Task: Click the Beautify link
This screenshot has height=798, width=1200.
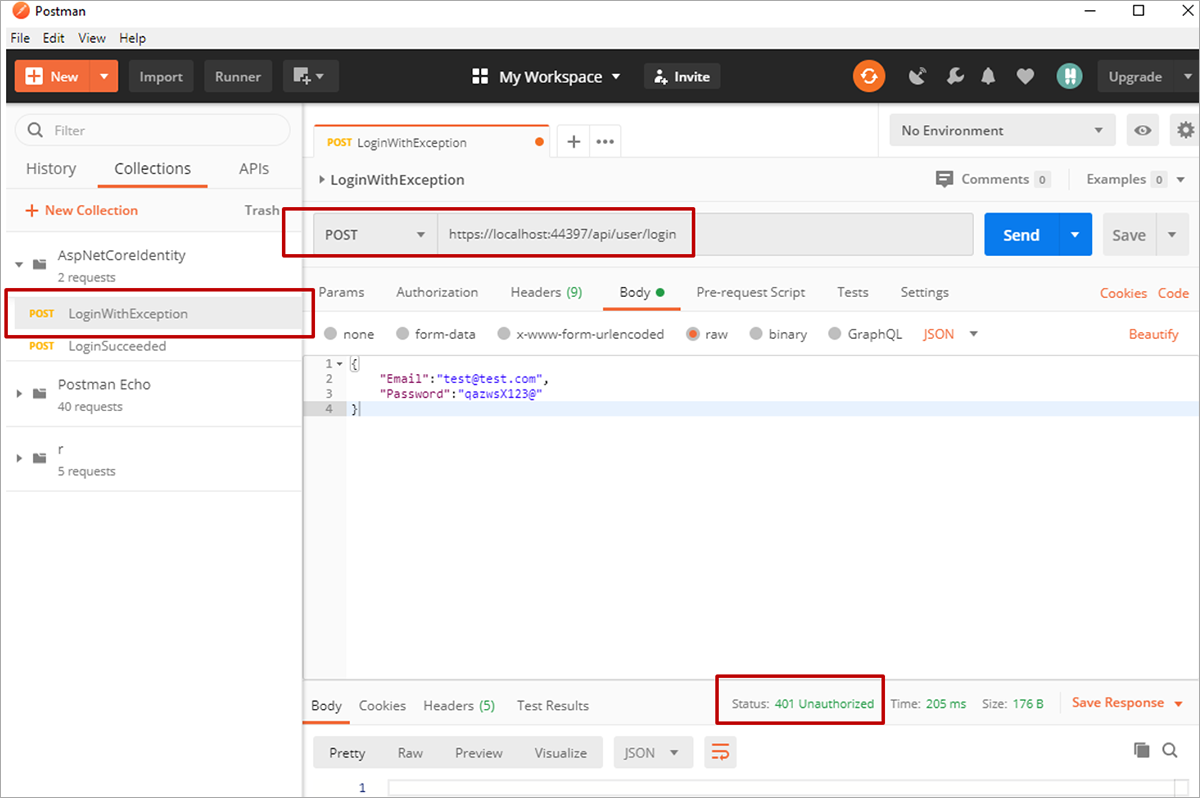Action: [1153, 334]
